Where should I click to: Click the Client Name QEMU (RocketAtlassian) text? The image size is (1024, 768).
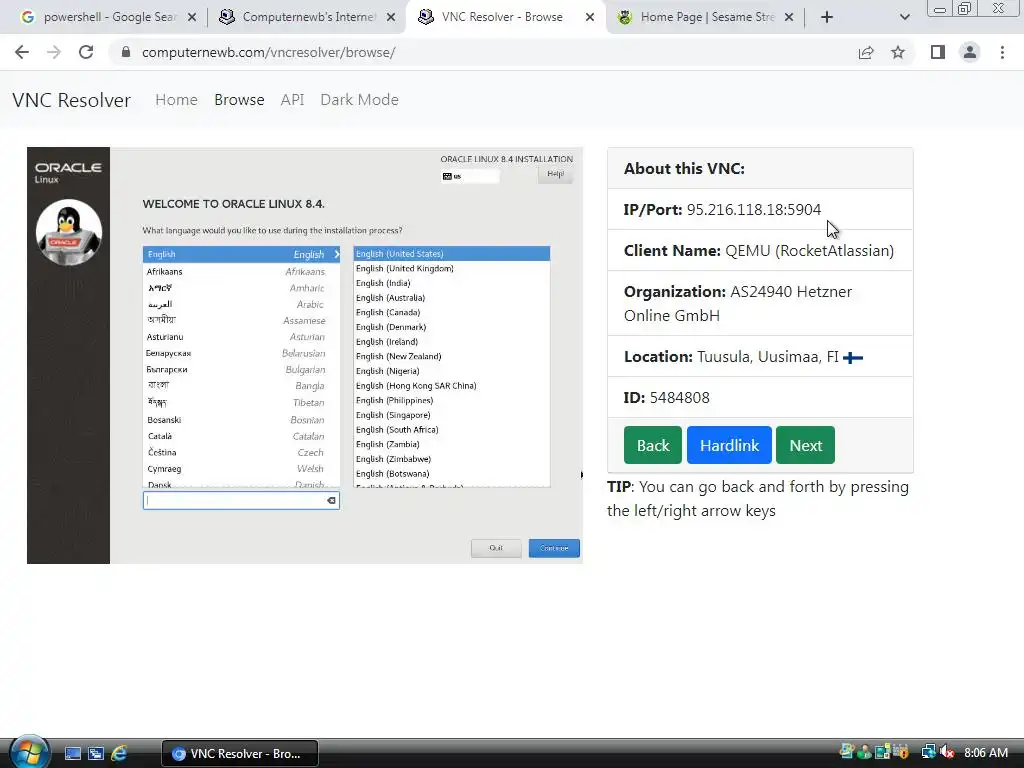759,251
